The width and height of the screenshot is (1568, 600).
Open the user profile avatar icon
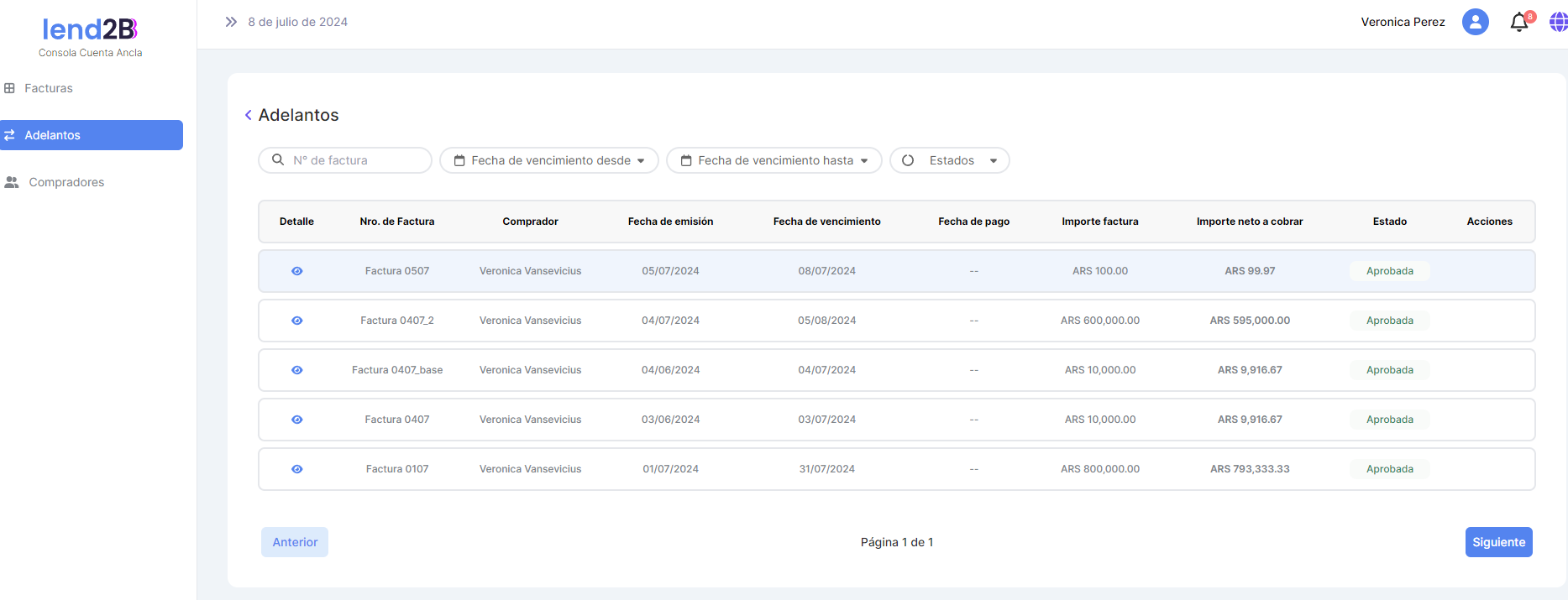pos(1475,22)
